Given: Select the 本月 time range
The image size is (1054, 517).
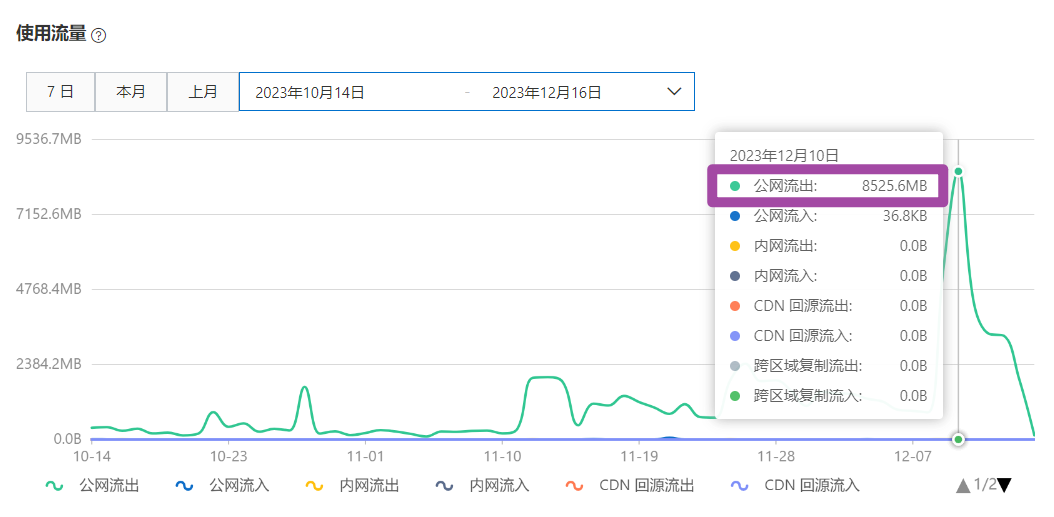Looking at the screenshot, I should coord(131,91).
